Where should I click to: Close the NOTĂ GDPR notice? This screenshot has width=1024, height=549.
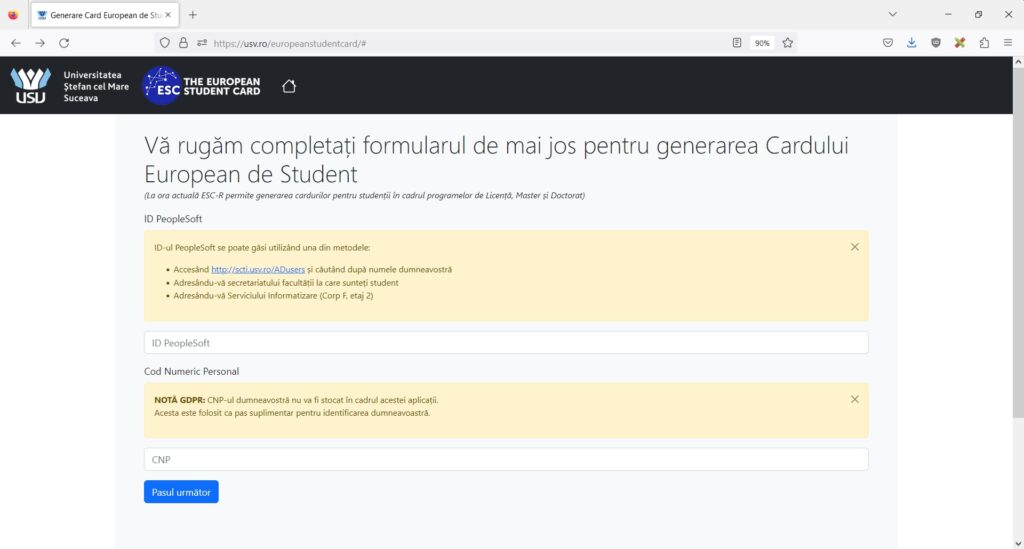(854, 399)
